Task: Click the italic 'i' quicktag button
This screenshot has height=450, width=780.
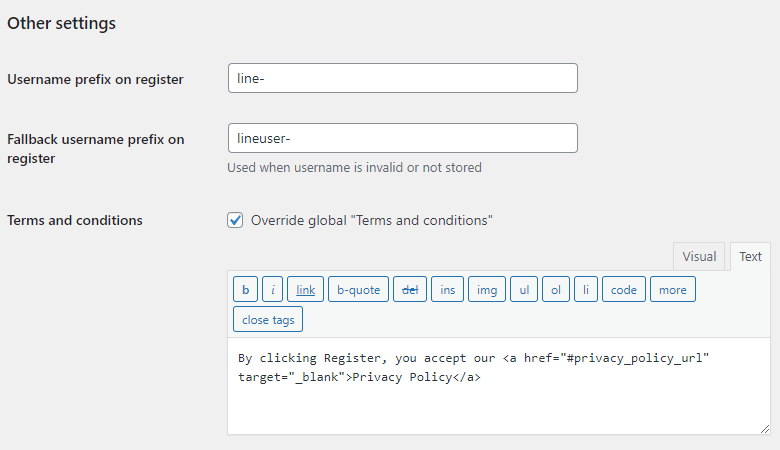Action: click(x=272, y=290)
